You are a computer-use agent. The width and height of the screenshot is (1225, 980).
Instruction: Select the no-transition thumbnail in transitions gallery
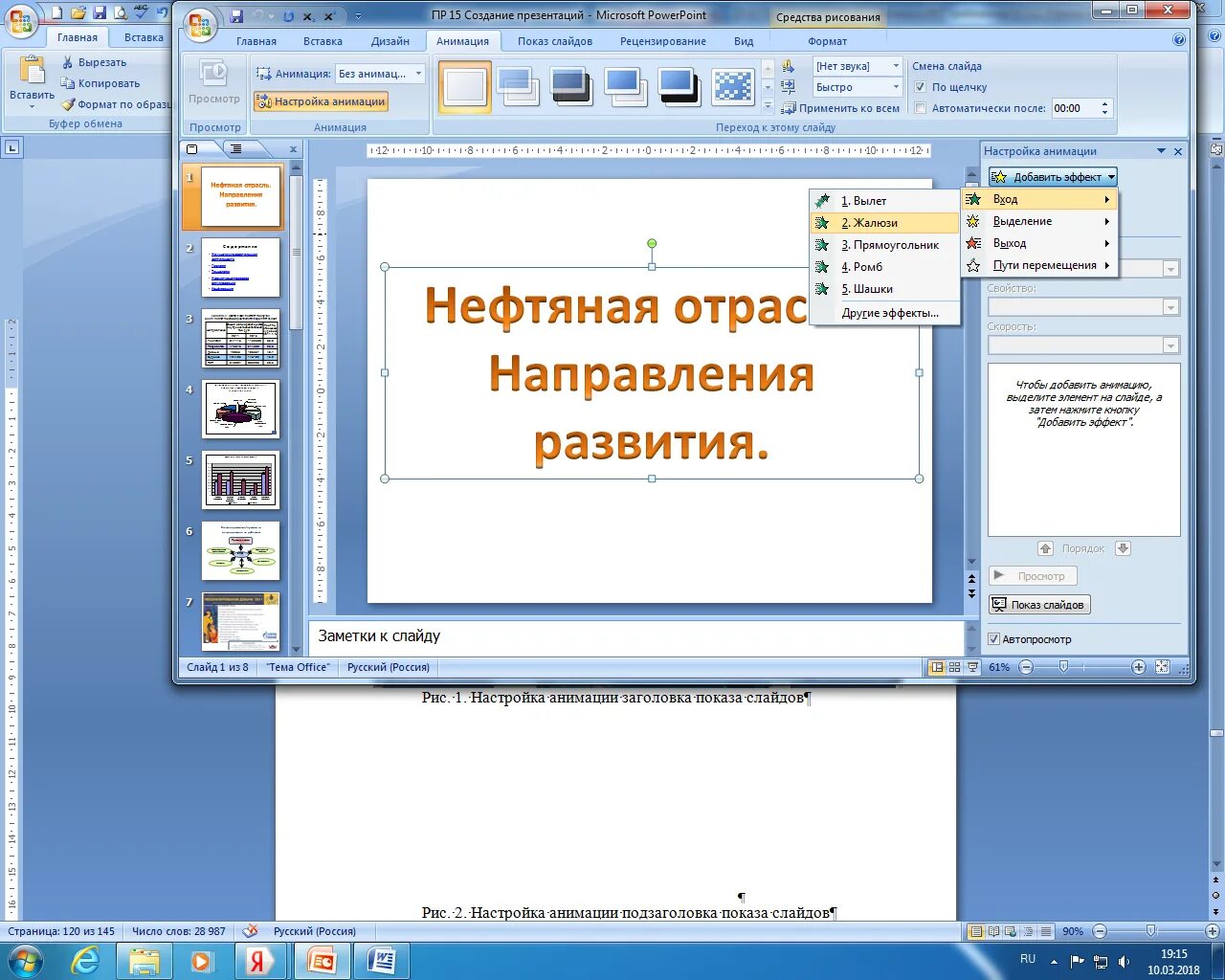465,87
